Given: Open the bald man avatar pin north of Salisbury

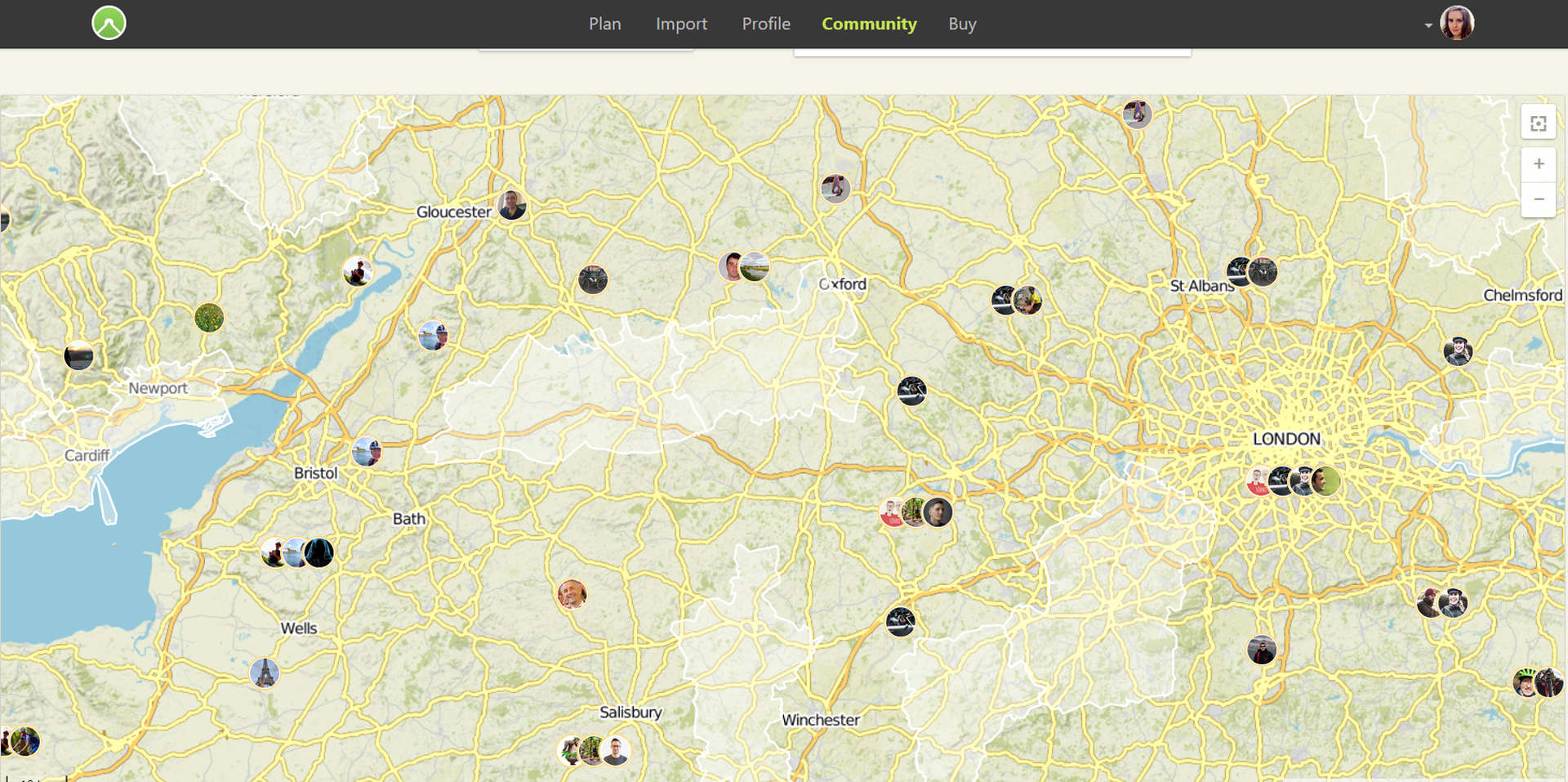Looking at the screenshot, I should point(572,594).
